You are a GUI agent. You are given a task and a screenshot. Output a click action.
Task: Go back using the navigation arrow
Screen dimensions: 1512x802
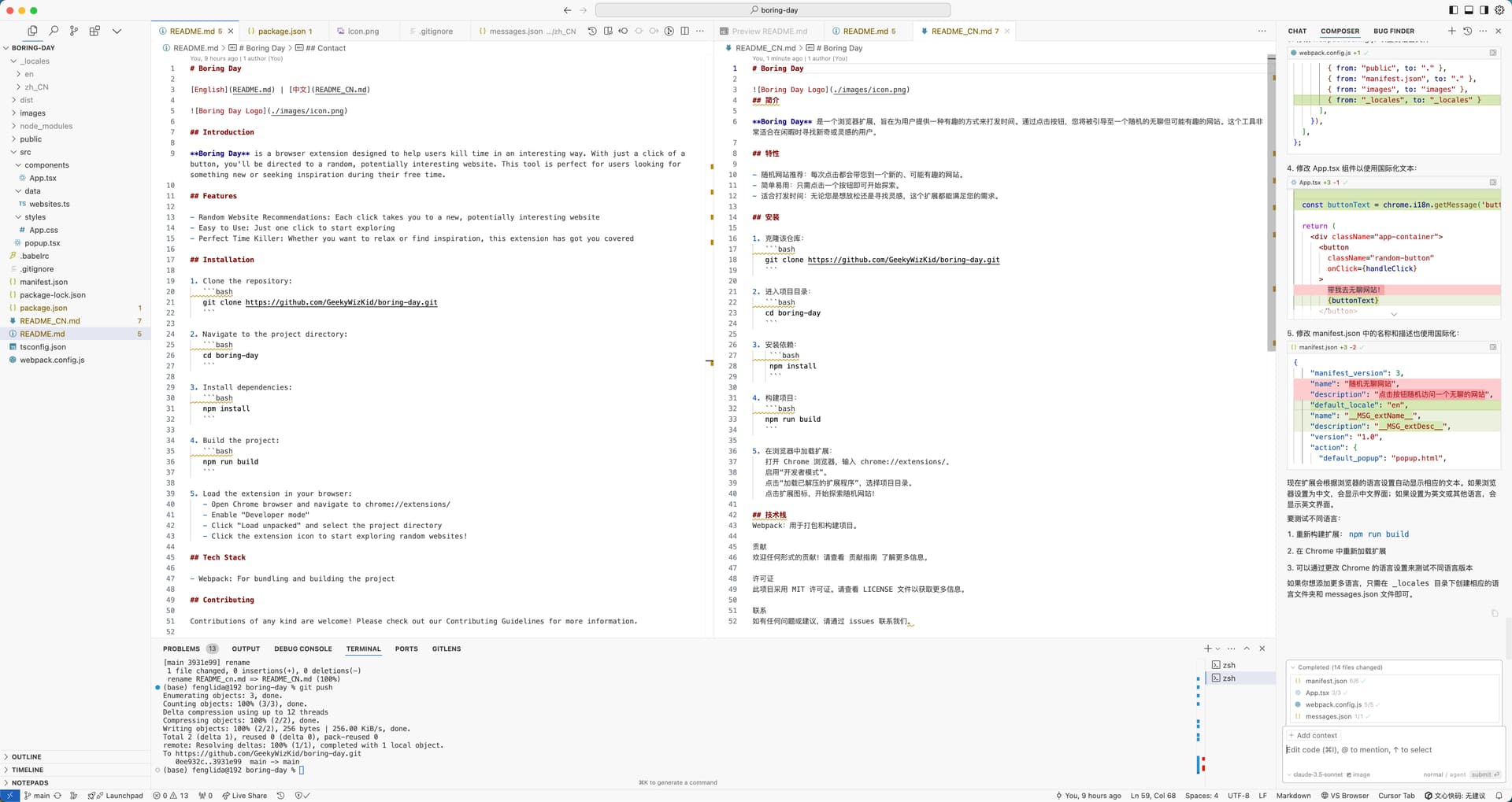[x=567, y=10]
